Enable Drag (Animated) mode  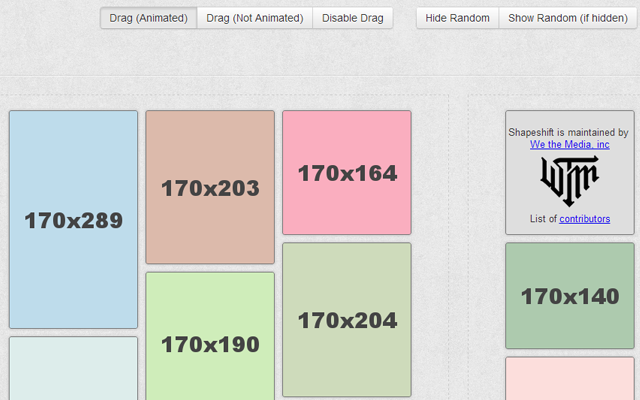click(x=148, y=18)
